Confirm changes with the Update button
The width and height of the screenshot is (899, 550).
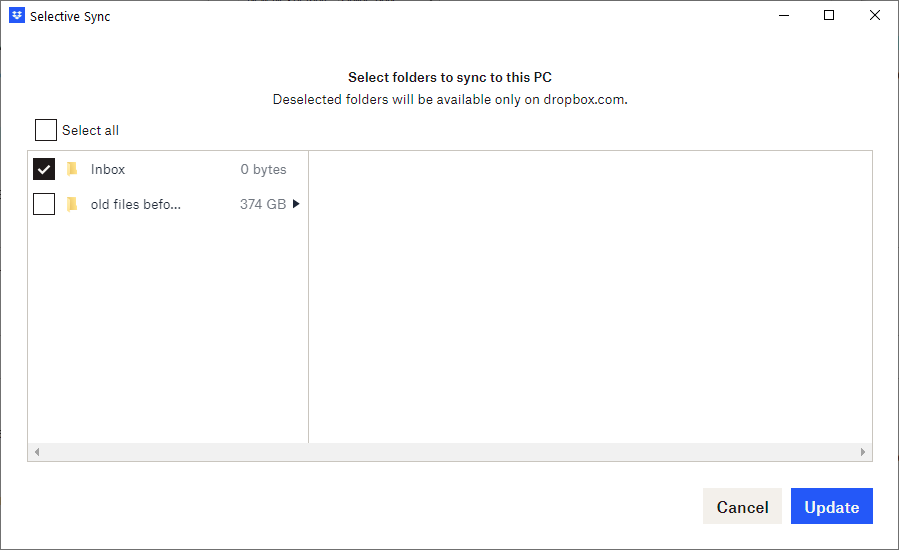pyautogui.click(x=831, y=507)
